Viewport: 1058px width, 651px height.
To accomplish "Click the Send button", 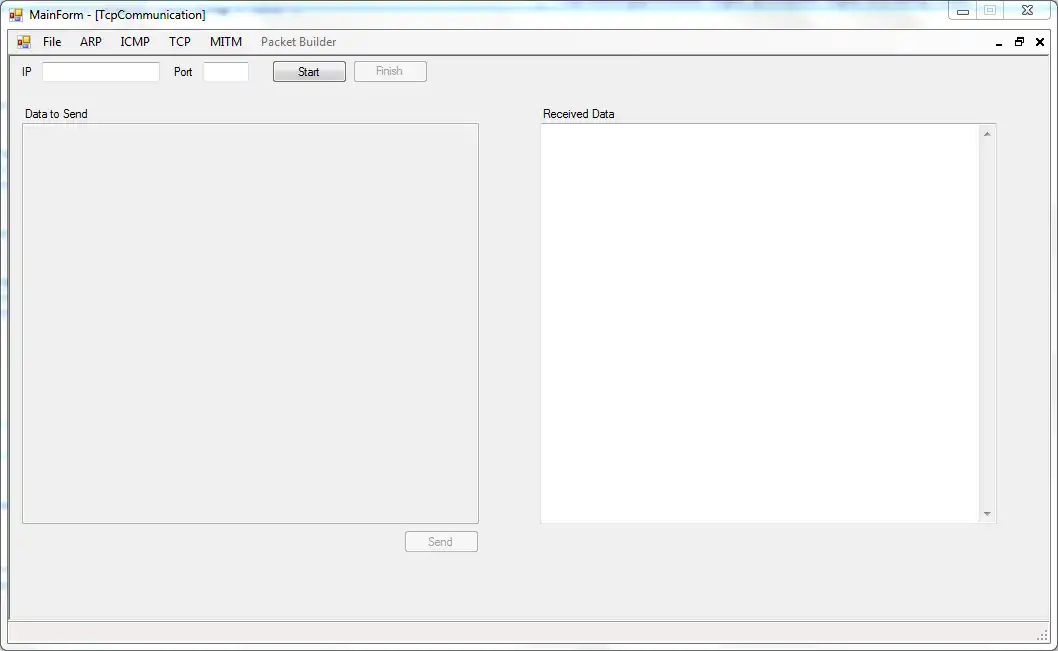I will [441, 542].
